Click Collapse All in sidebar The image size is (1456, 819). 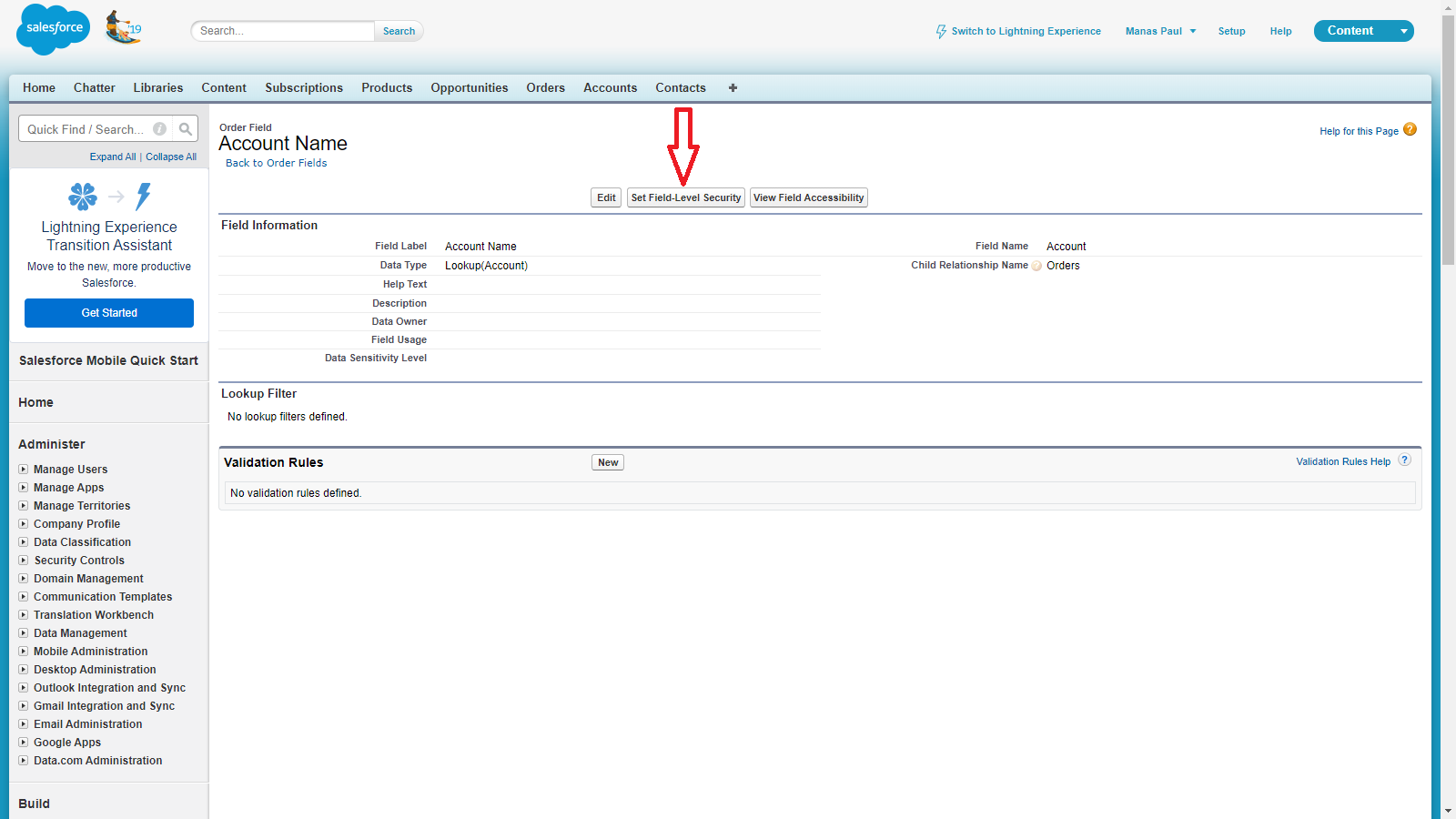pos(171,157)
